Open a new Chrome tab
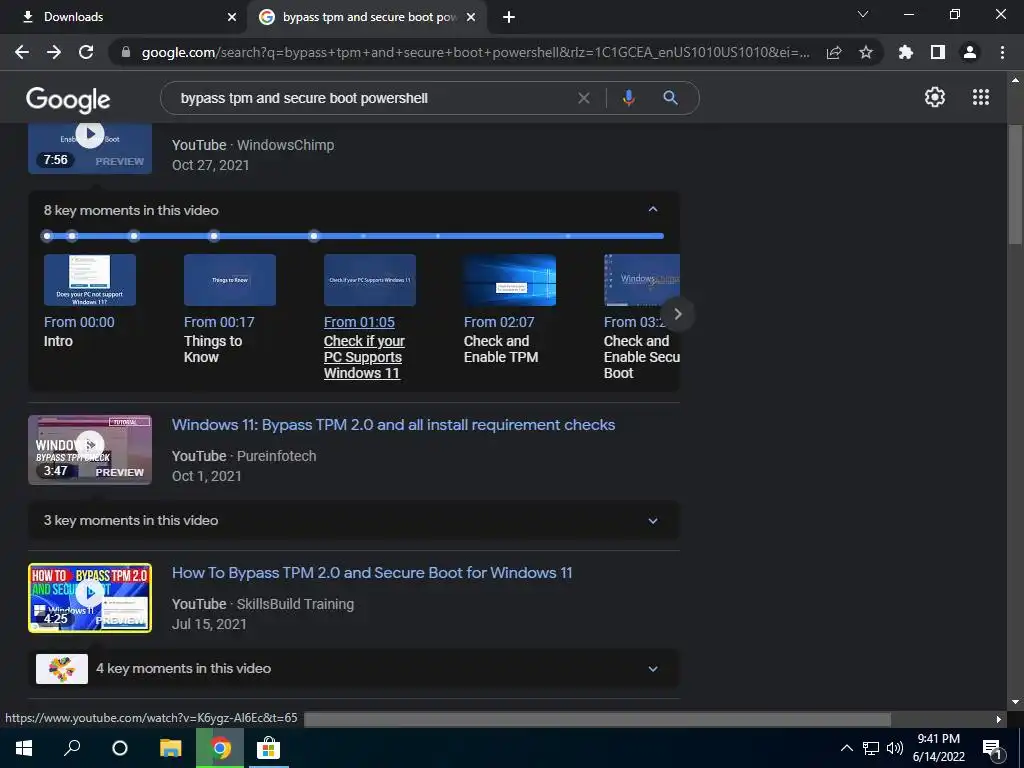Image resolution: width=1024 pixels, height=768 pixels. tap(509, 17)
